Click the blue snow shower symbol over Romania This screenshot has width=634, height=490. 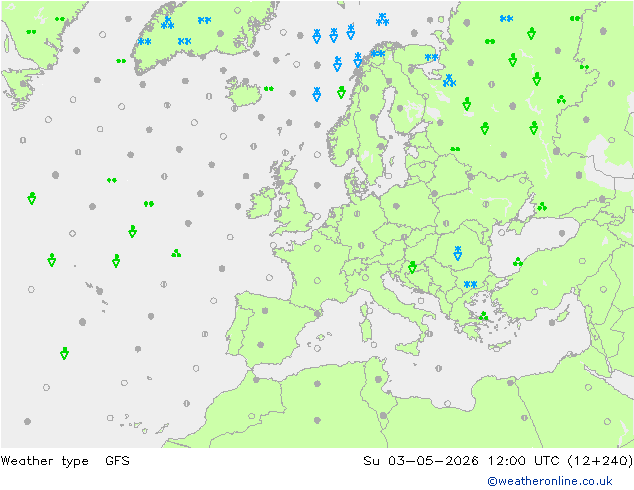(x=458, y=253)
